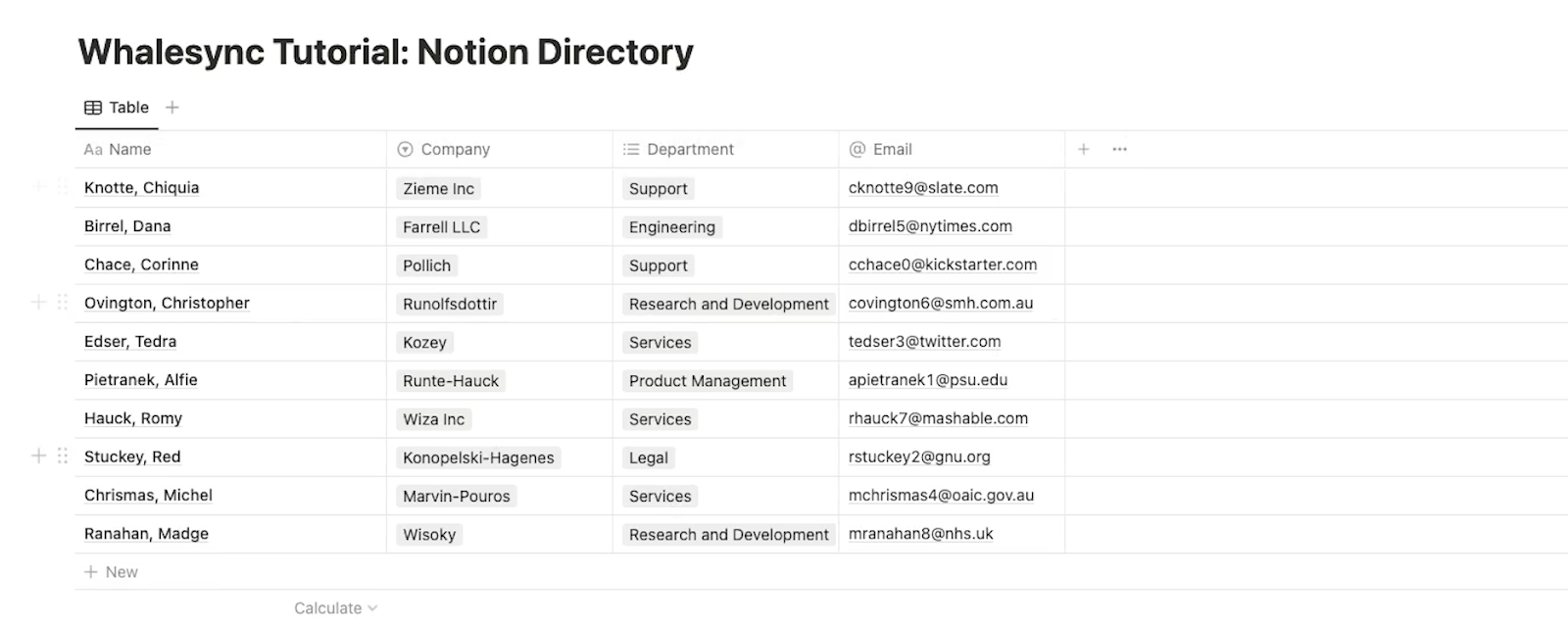Select the Pollich company tag
This screenshot has width=1568, height=623.
(426, 265)
